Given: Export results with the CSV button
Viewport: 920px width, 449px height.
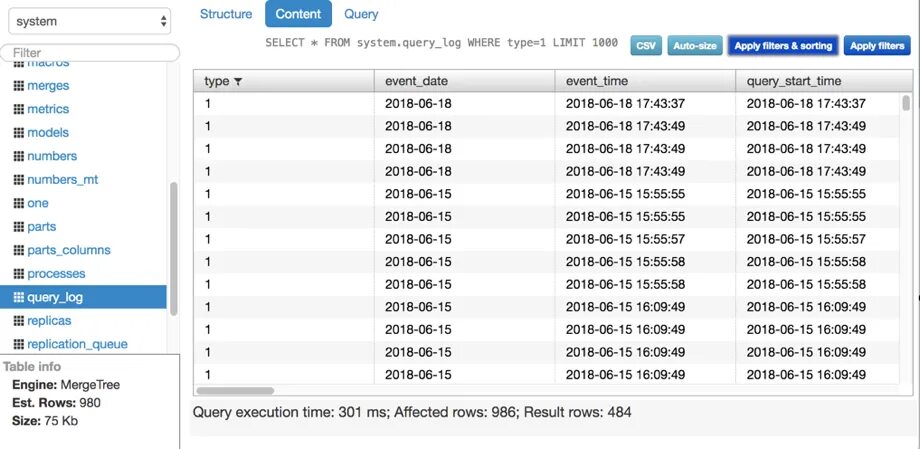Looking at the screenshot, I should 646,46.
